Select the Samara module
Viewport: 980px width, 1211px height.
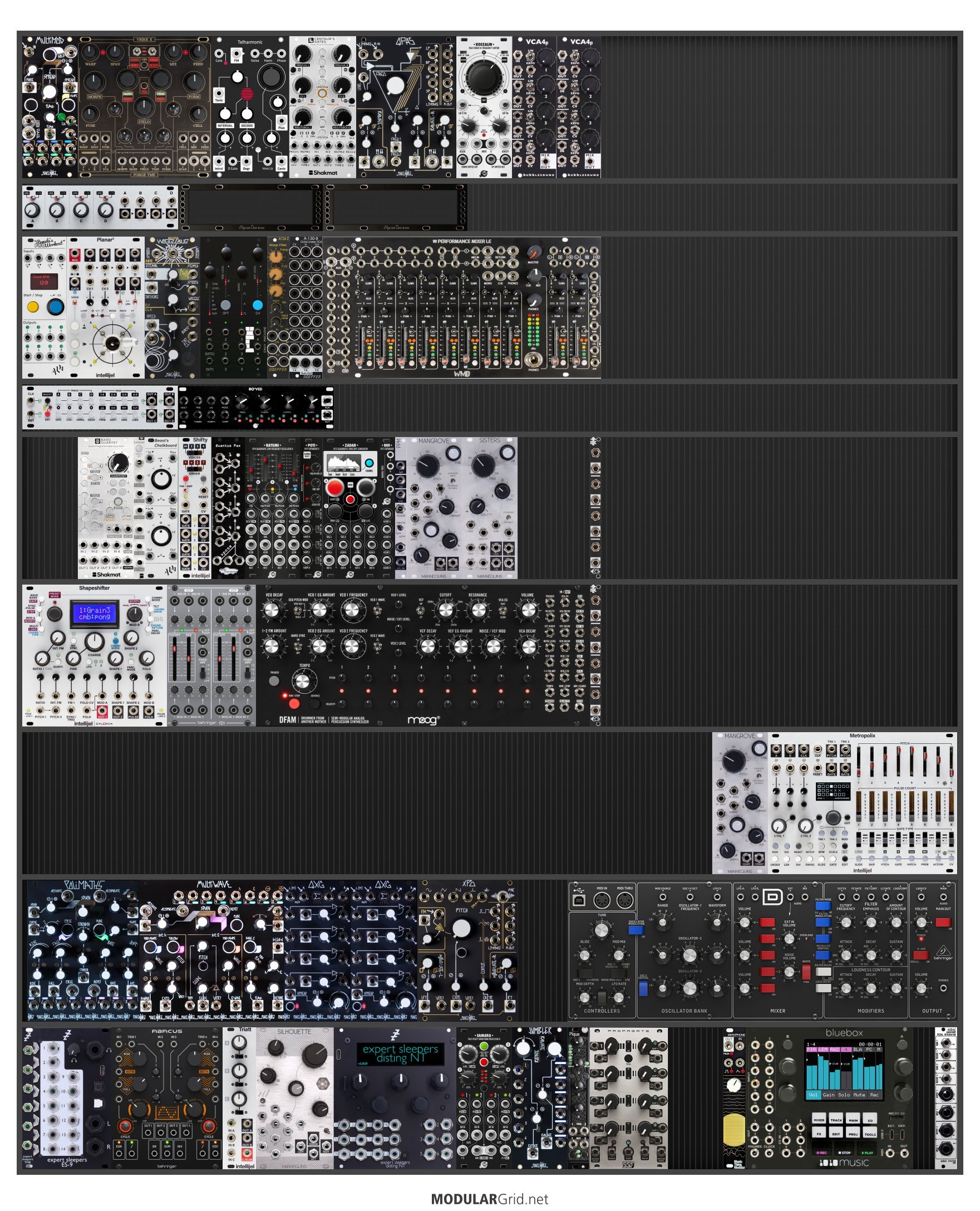pos(484,1098)
